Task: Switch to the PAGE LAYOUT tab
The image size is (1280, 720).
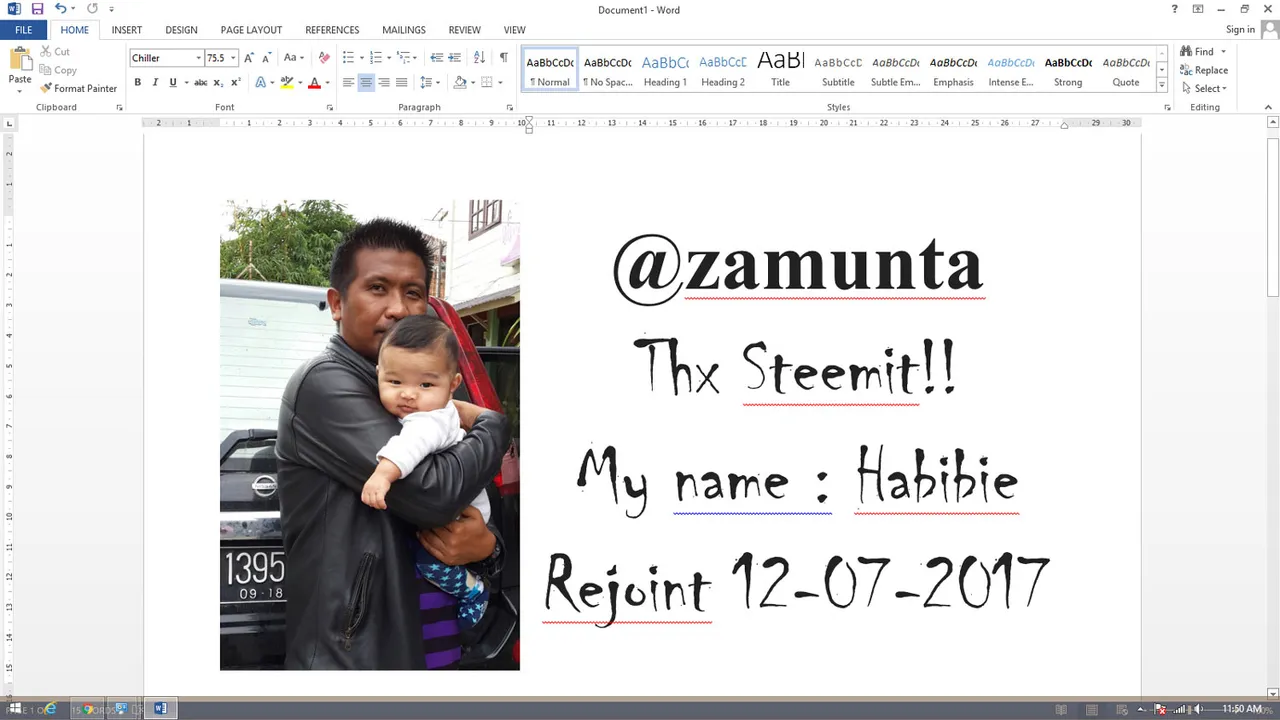Action: pyautogui.click(x=251, y=30)
